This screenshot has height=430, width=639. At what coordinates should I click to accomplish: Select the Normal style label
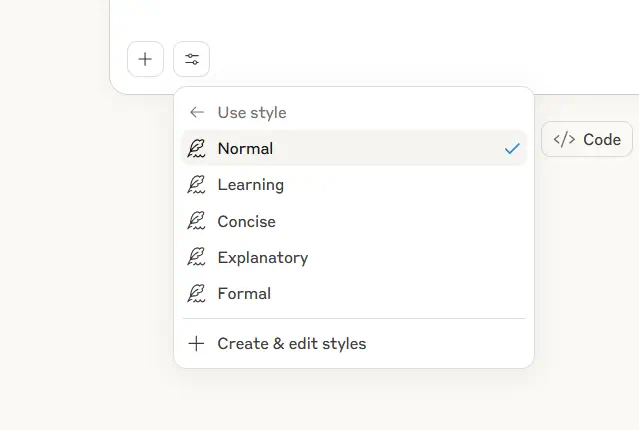[246, 149]
